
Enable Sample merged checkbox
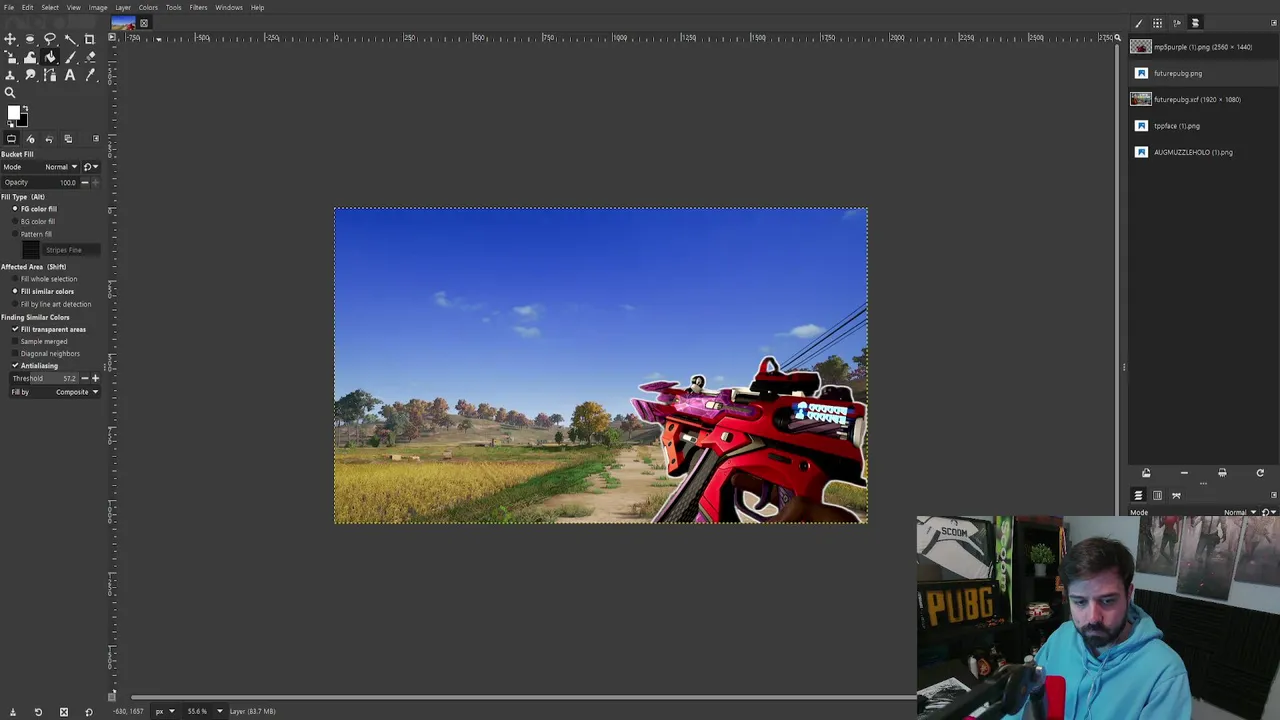click(39, 341)
